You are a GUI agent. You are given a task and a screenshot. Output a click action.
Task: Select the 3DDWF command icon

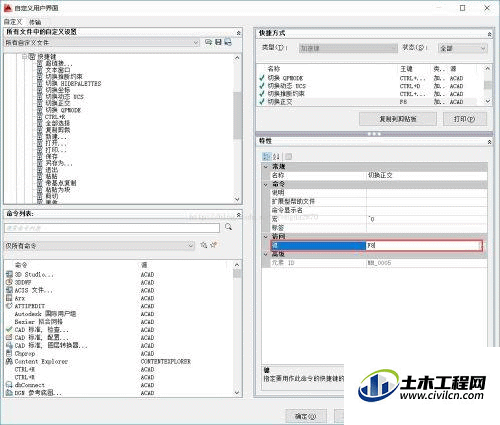pos(9,282)
